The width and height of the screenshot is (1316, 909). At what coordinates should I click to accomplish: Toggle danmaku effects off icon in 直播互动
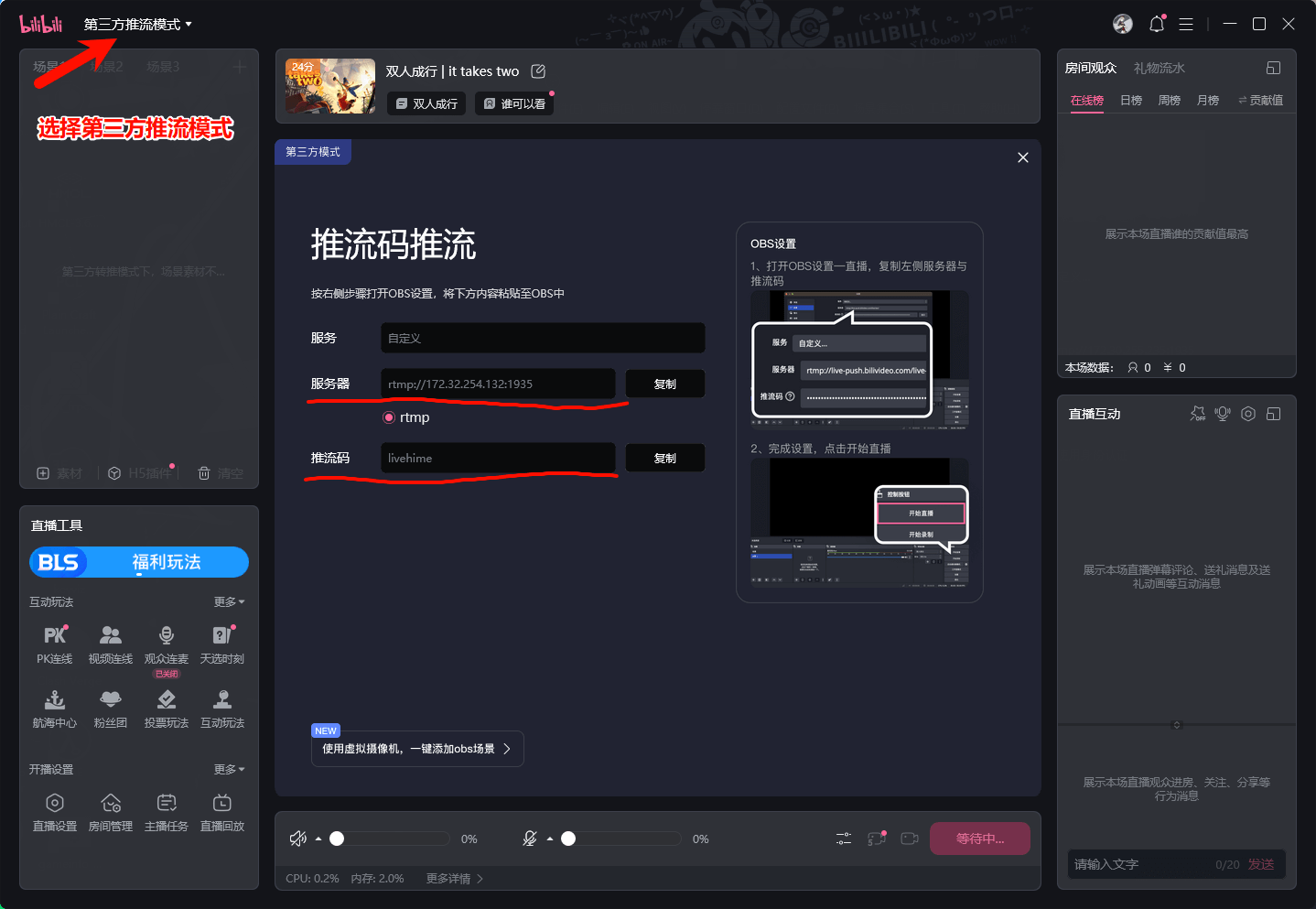coord(1197,414)
